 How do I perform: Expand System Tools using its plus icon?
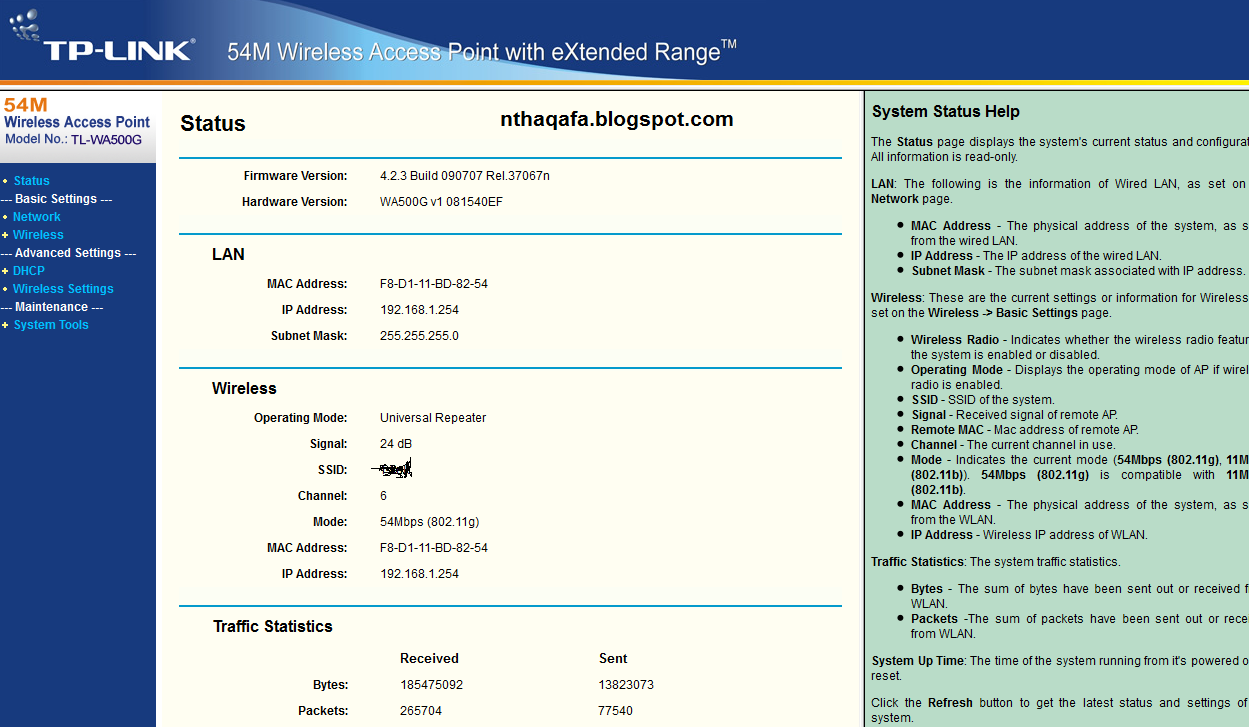[x=5, y=325]
